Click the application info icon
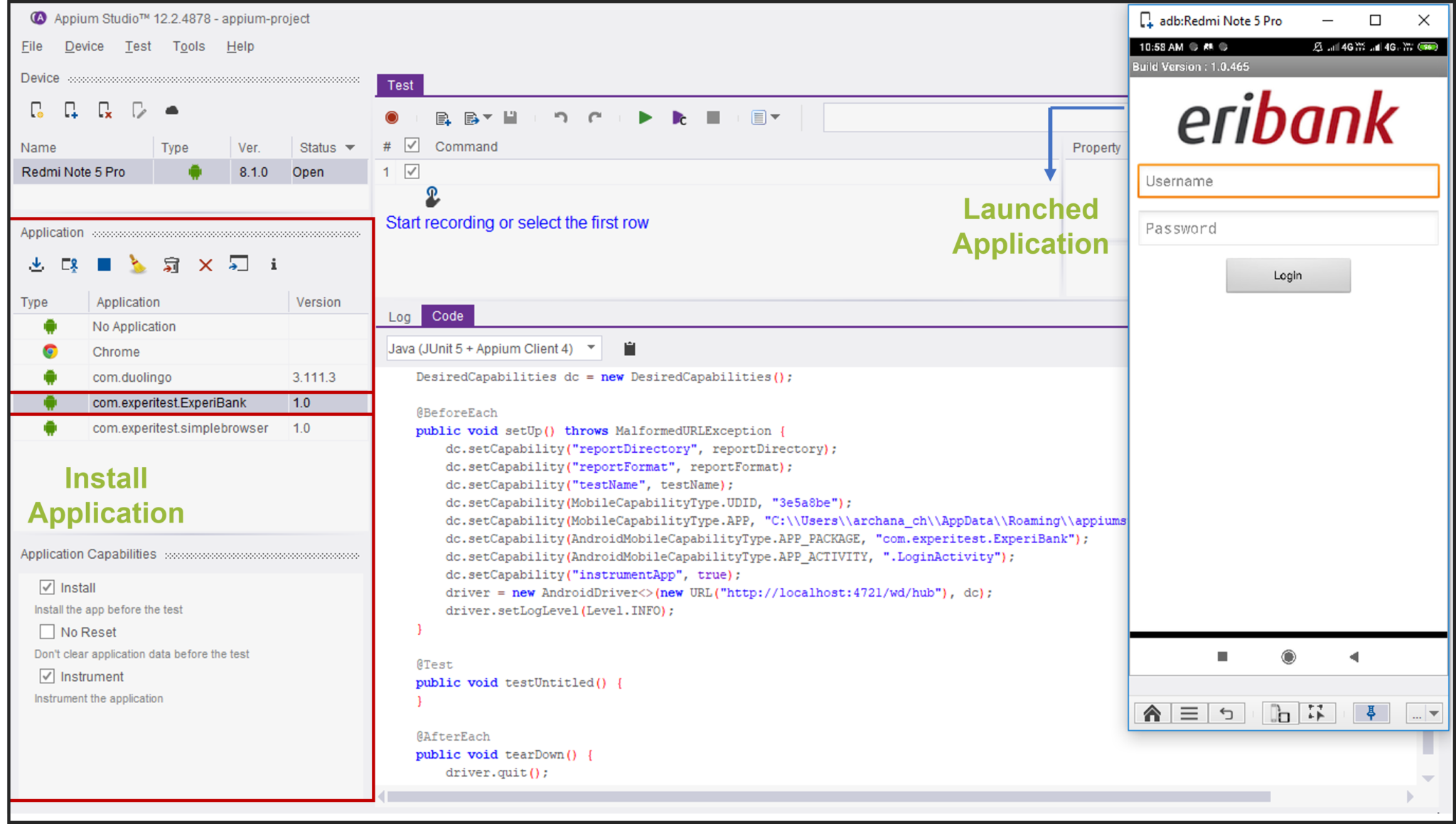The width and height of the screenshot is (1456, 824). 273,265
